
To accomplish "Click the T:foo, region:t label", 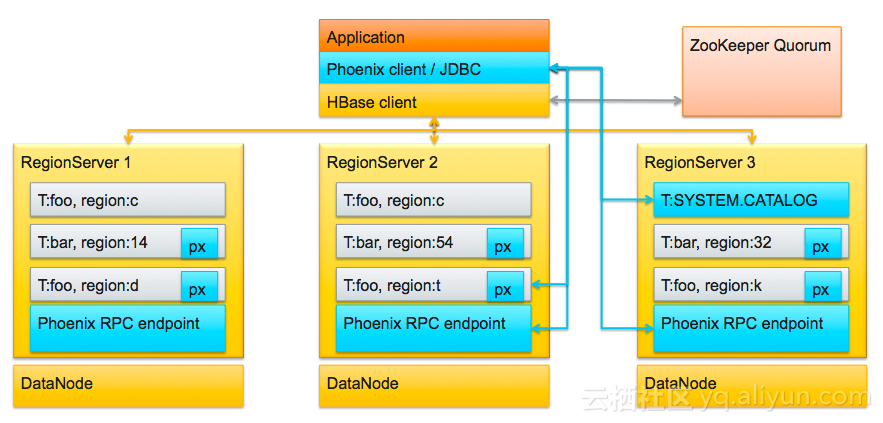I will [x=392, y=286].
